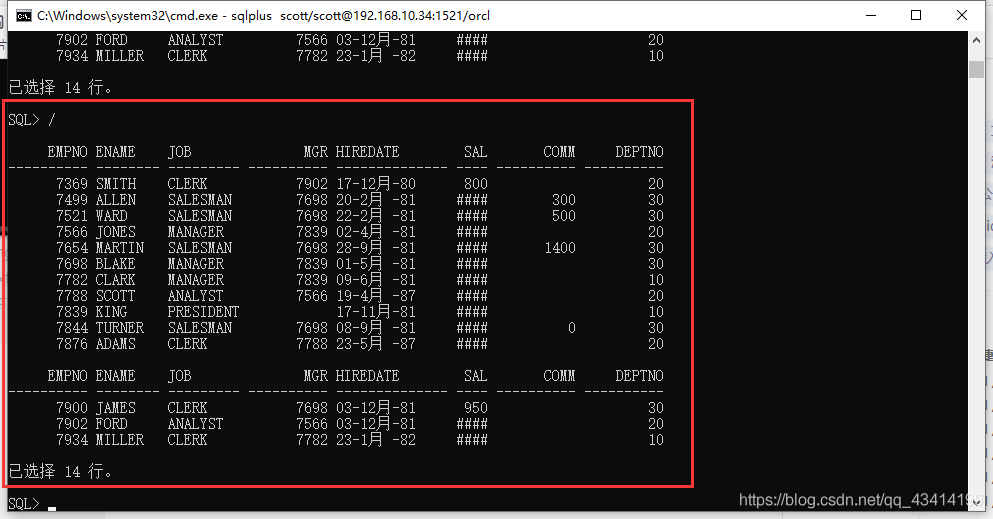Click ename ALLEN in the table
The height and width of the screenshot is (519, 993).
point(116,200)
